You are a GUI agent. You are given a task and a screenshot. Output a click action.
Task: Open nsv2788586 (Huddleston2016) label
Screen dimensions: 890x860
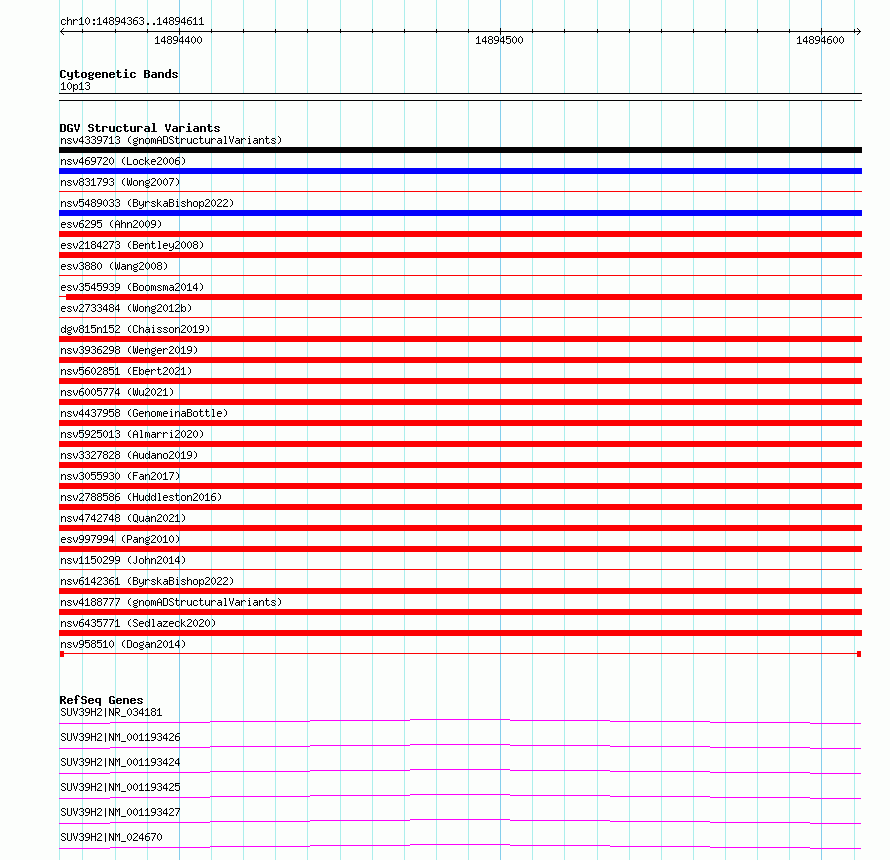coord(141,497)
